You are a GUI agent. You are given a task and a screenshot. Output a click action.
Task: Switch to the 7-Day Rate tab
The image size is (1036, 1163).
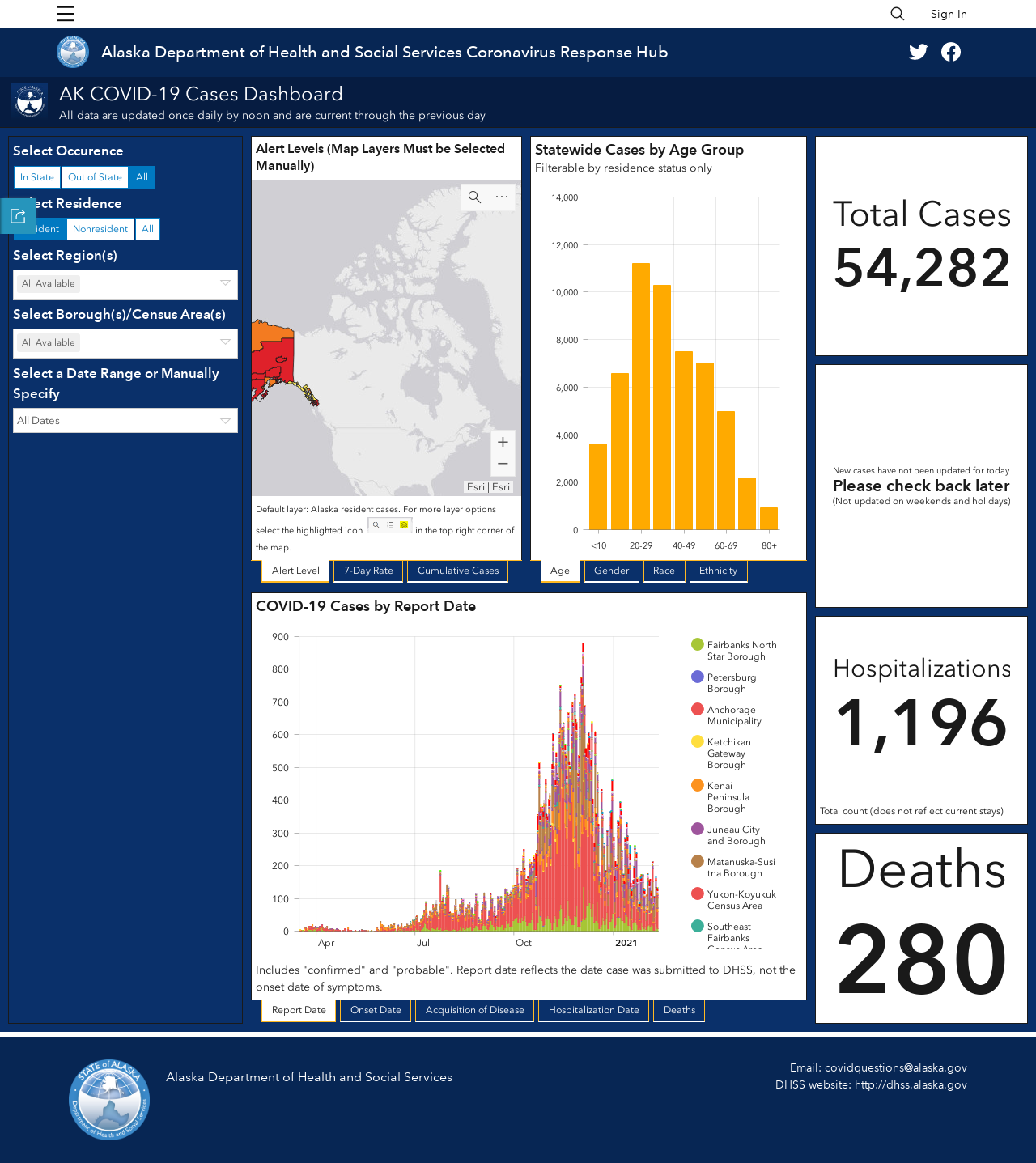point(368,571)
